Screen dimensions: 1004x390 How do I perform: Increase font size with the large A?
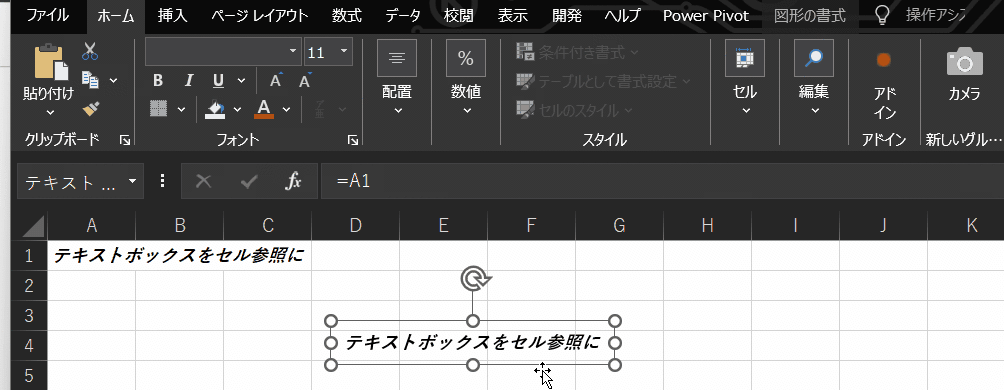(x=275, y=81)
